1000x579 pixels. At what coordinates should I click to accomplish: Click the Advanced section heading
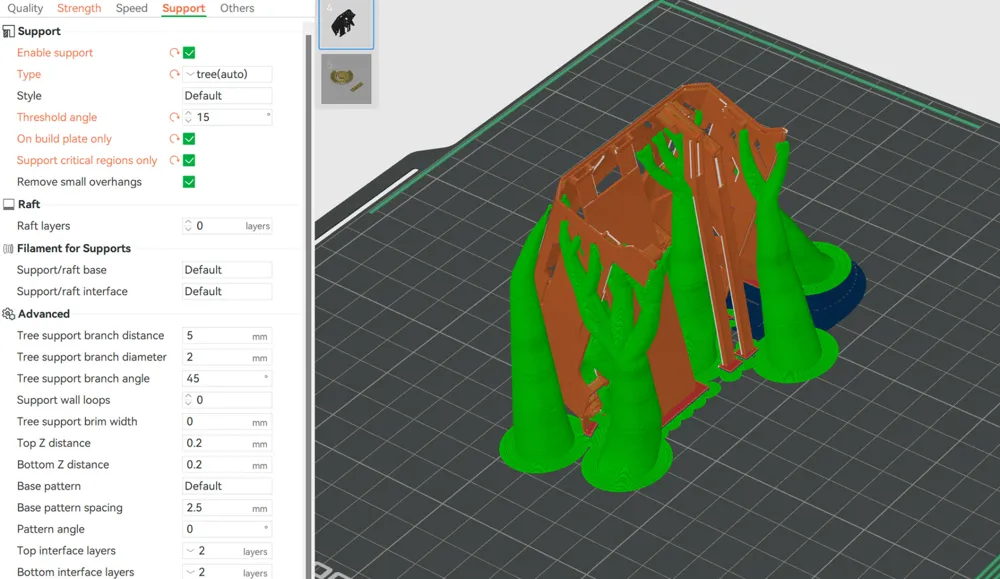click(x=43, y=314)
